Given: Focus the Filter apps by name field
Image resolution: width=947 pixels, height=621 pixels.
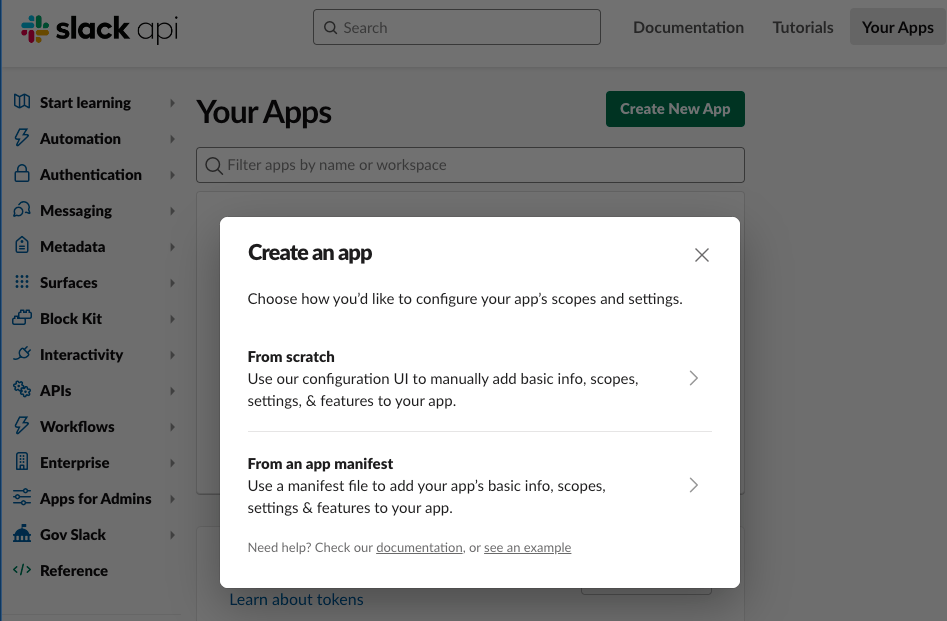Looking at the screenshot, I should pos(470,165).
